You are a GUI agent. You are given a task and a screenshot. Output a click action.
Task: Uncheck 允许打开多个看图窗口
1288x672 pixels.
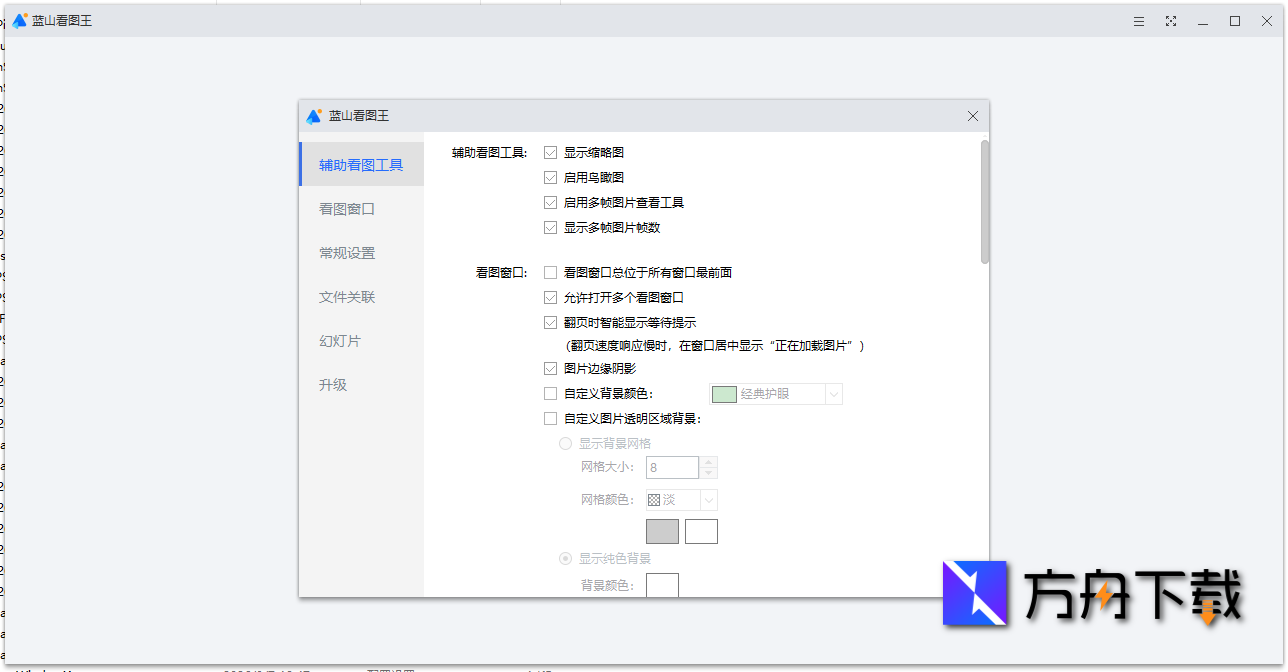(x=550, y=297)
